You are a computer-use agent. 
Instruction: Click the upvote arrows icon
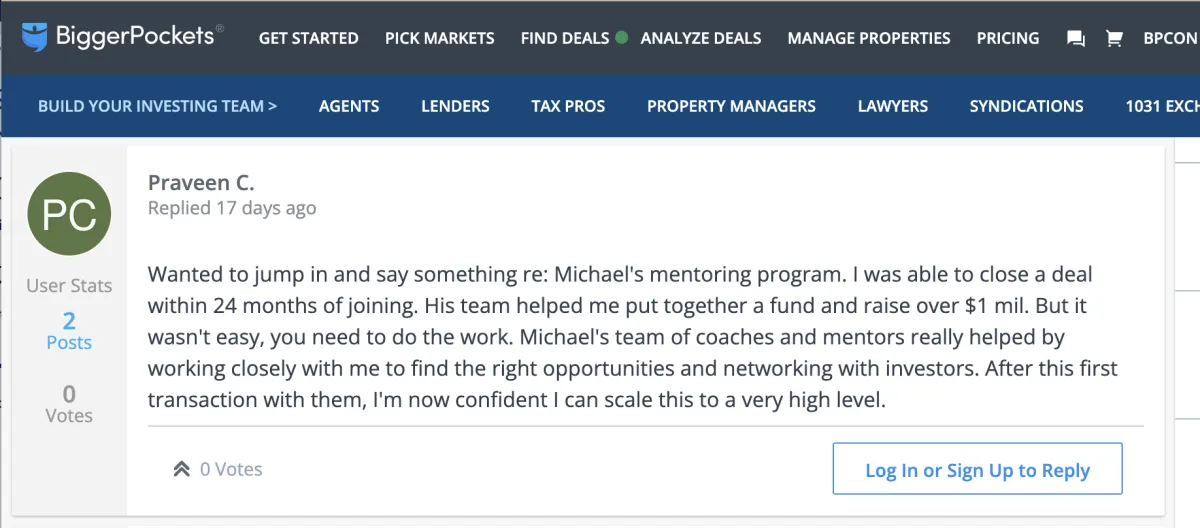[181, 468]
